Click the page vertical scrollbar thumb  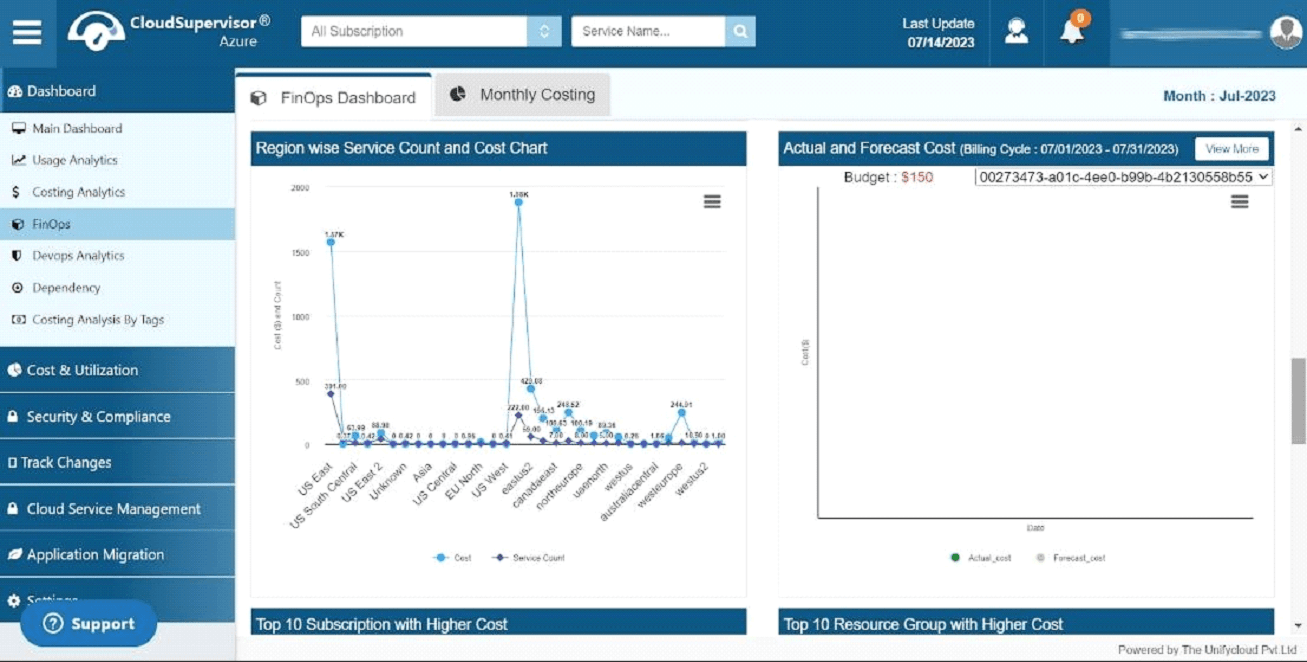click(x=1298, y=400)
